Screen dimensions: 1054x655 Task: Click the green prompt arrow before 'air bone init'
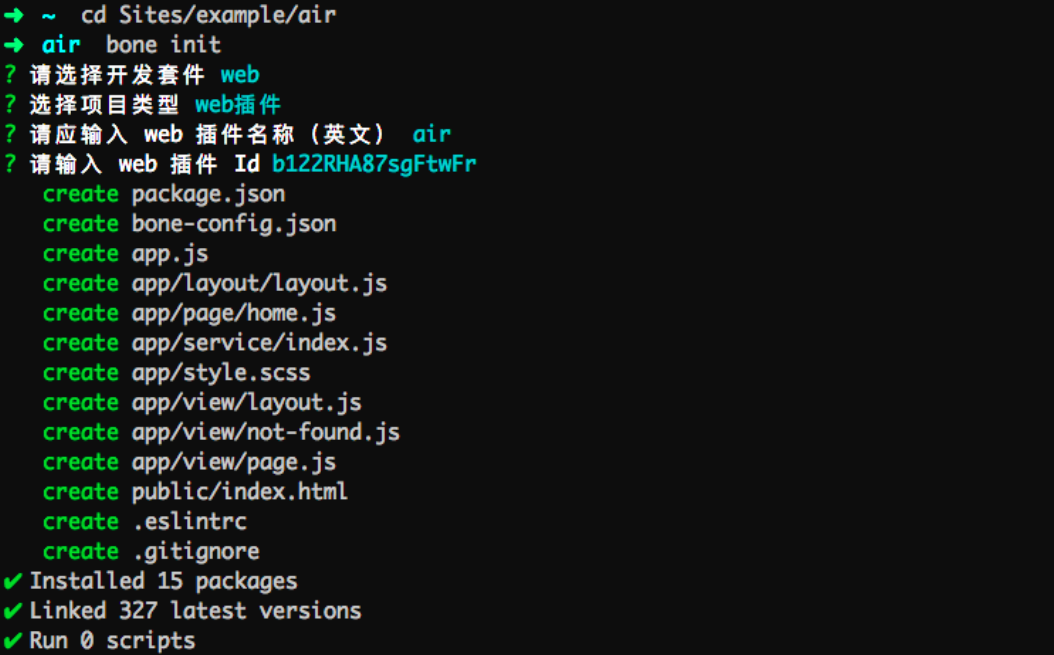point(14,45)
